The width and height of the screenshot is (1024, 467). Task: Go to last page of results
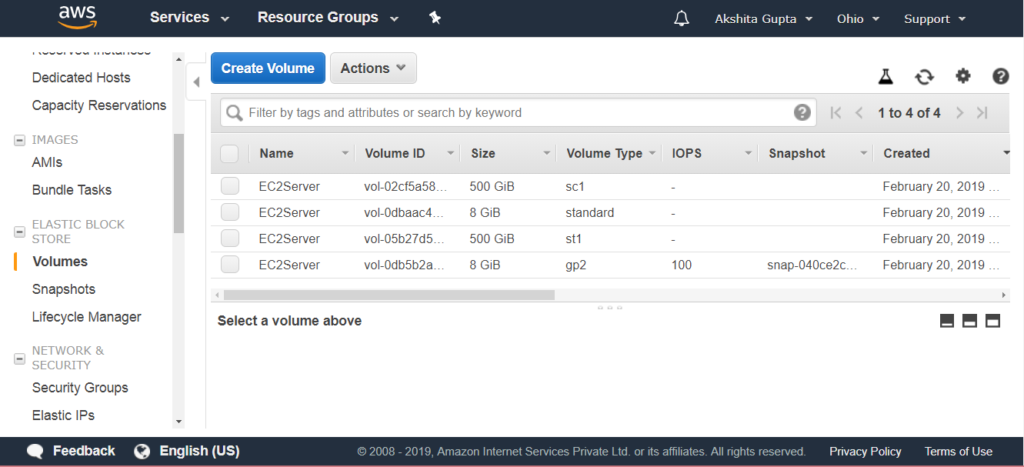click(982, 113)
